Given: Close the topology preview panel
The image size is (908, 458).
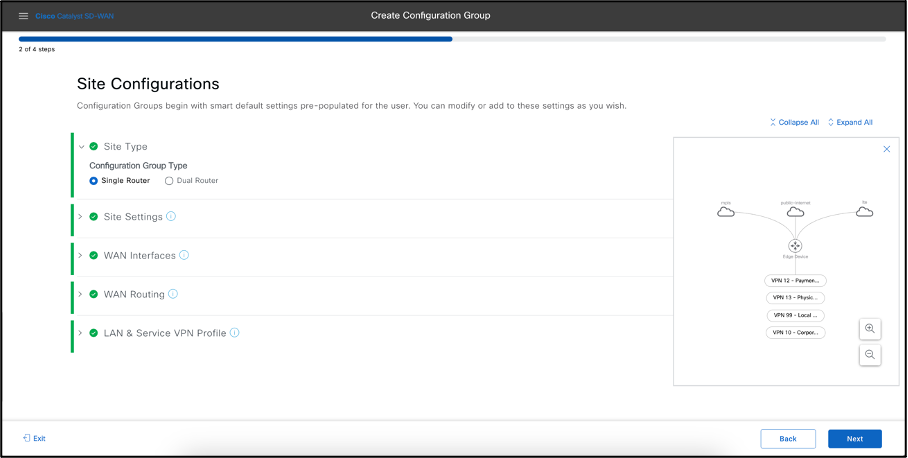Looking at the screenshot, I should coord(886,149).
